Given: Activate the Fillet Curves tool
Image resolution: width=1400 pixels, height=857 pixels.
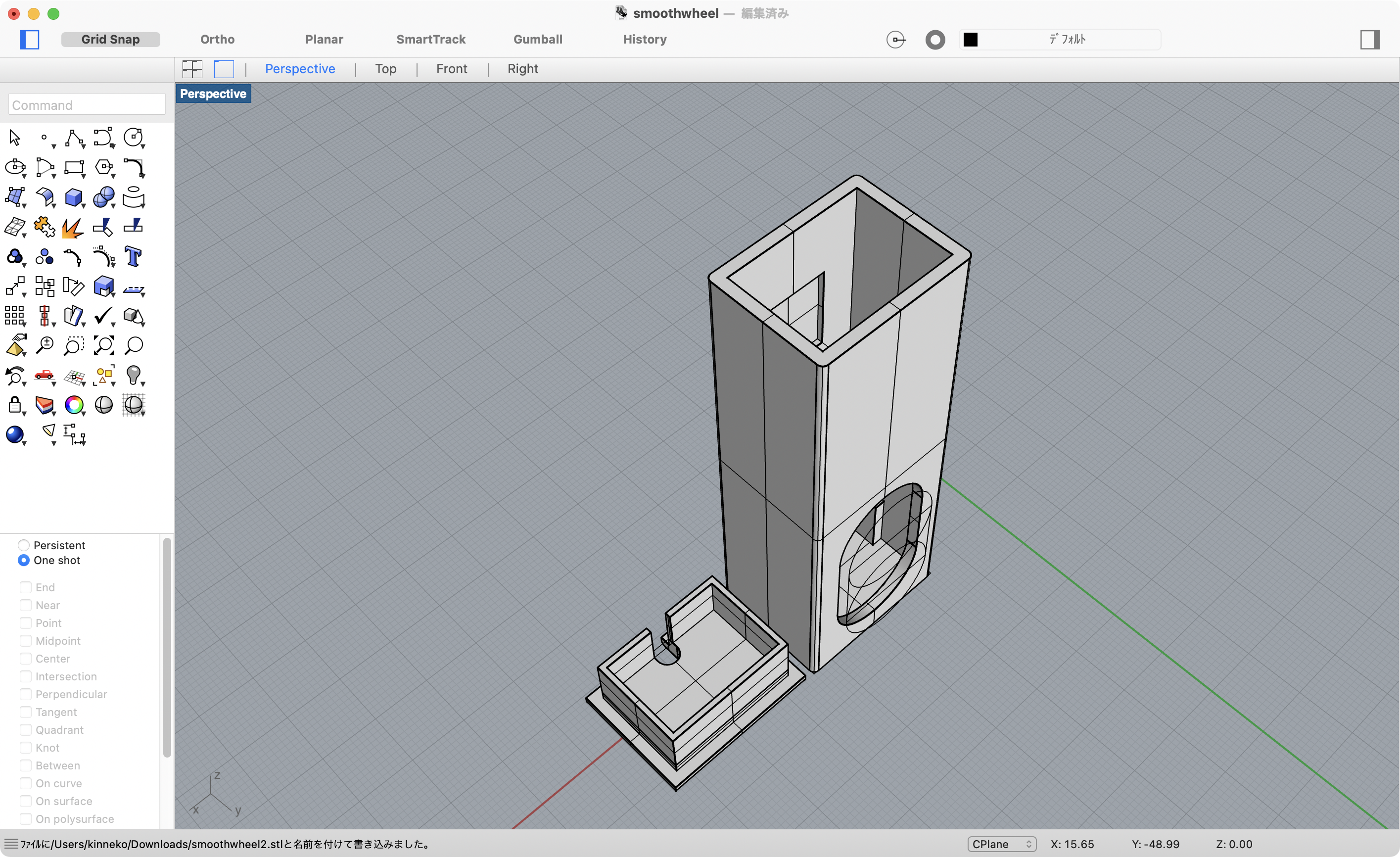Looking at the screenshot, I should [134, 167].
